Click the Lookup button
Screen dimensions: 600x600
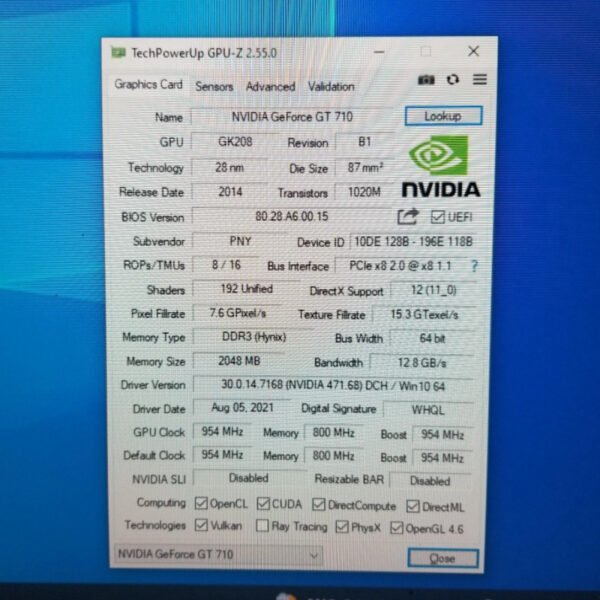(x=443, y=116)
